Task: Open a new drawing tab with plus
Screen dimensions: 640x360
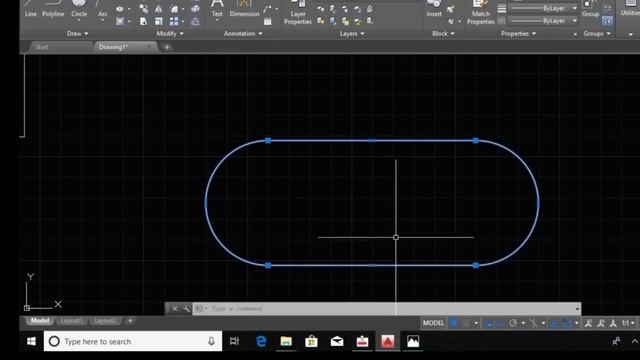Action: (167, 47)
